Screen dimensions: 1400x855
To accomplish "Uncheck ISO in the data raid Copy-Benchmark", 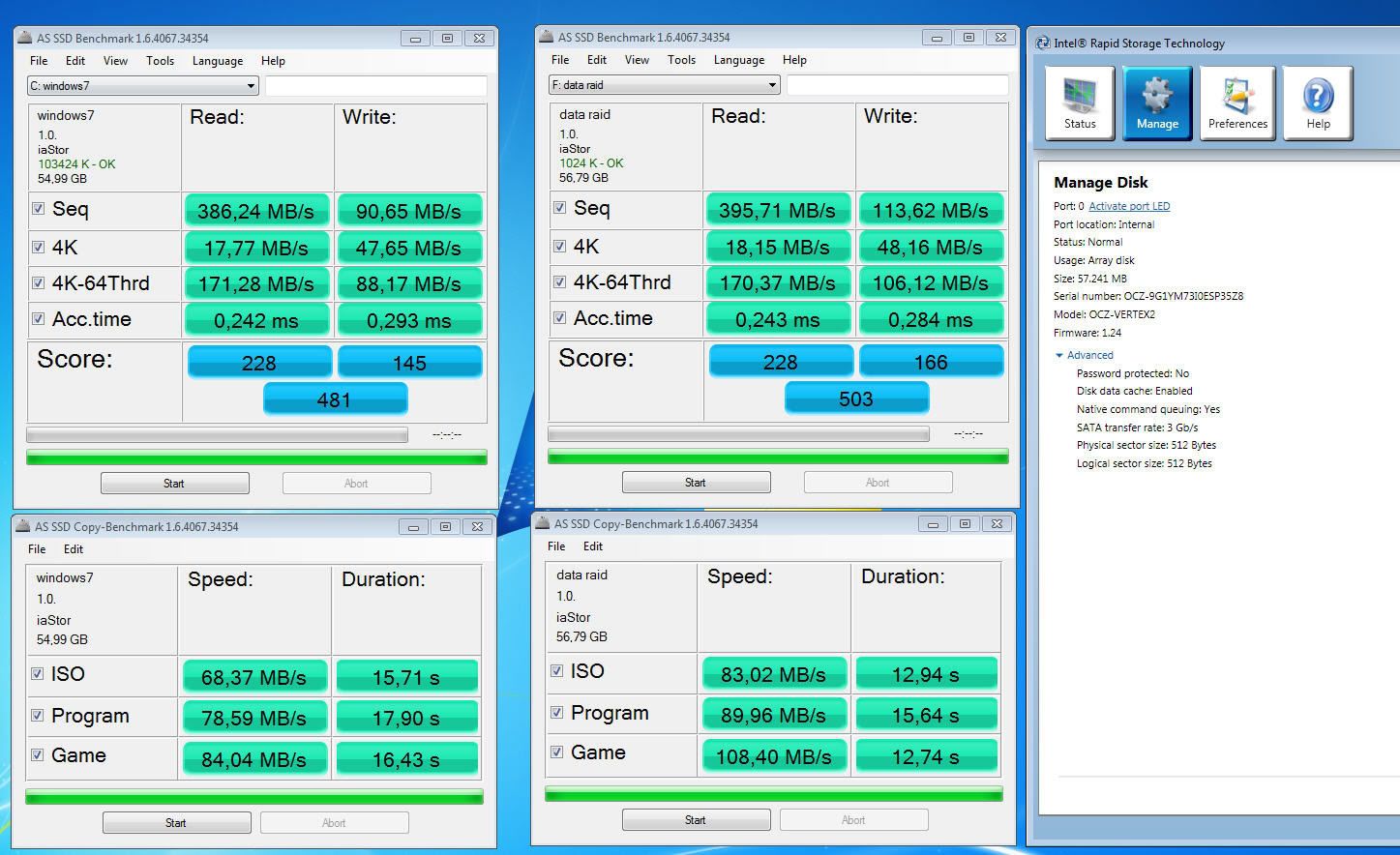I will pos(556,670).
